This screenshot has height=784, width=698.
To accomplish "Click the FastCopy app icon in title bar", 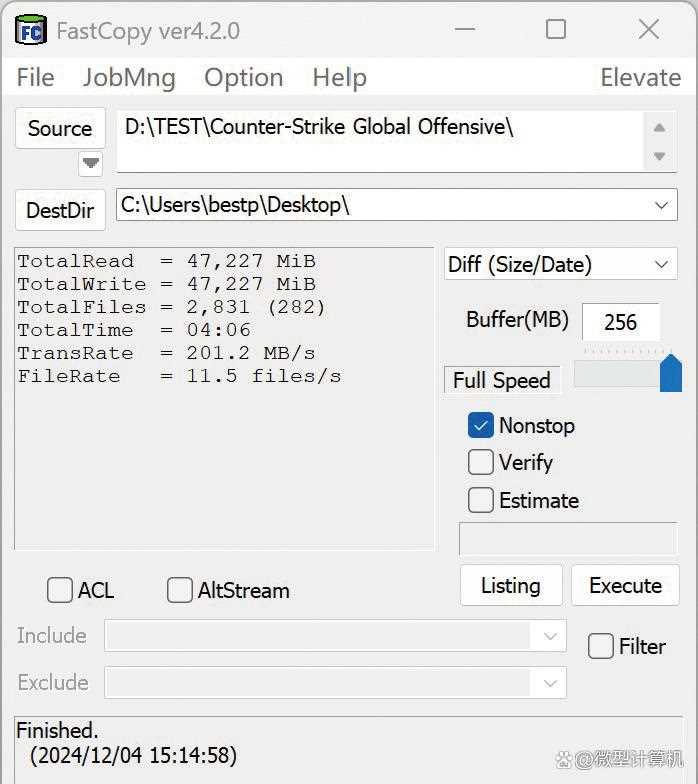I will point(31,30).
